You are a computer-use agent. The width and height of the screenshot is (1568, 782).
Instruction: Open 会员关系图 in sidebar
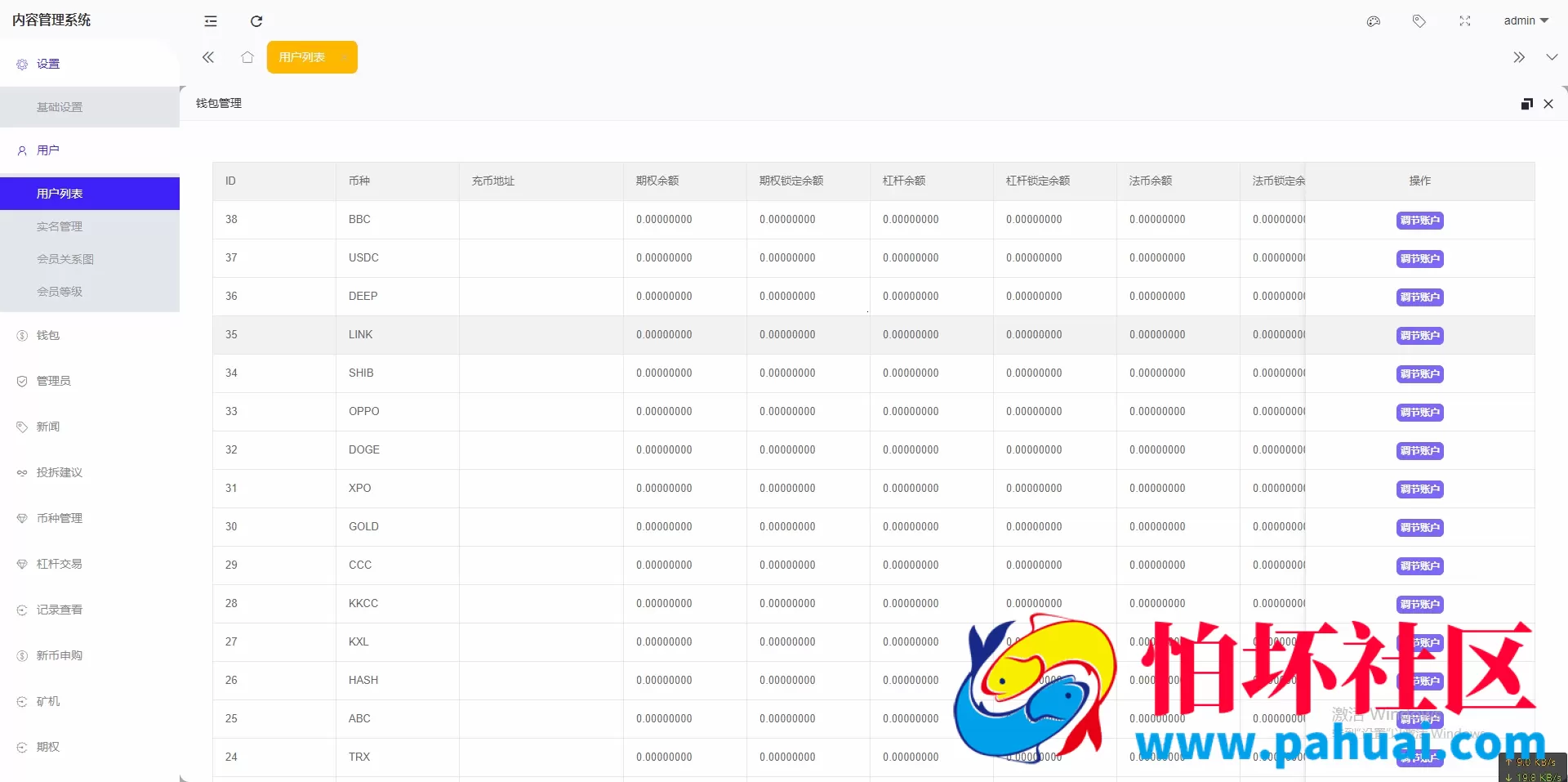click(x=90, y=259)
